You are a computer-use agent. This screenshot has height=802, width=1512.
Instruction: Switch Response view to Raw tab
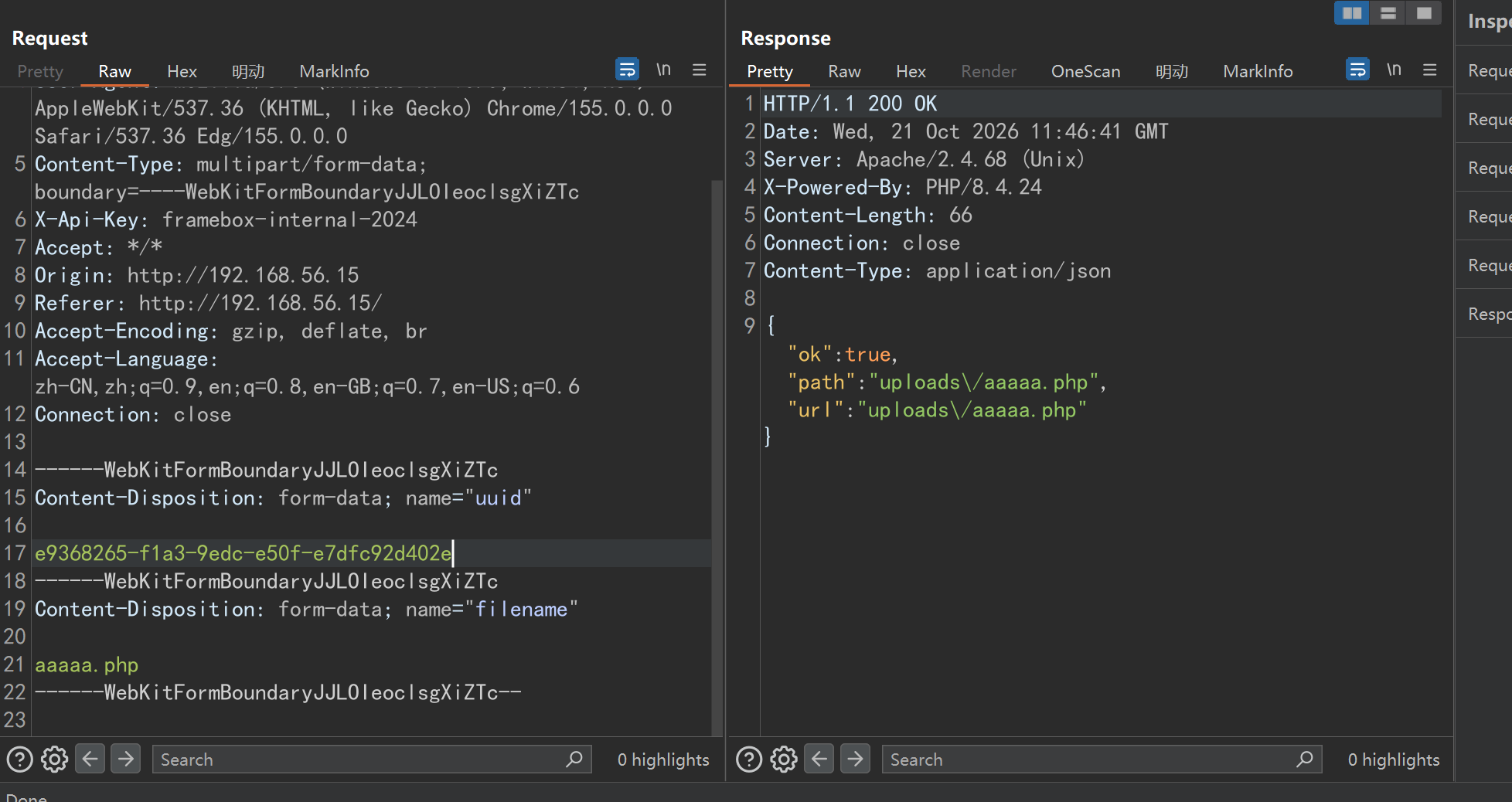[x=844, y=71]
